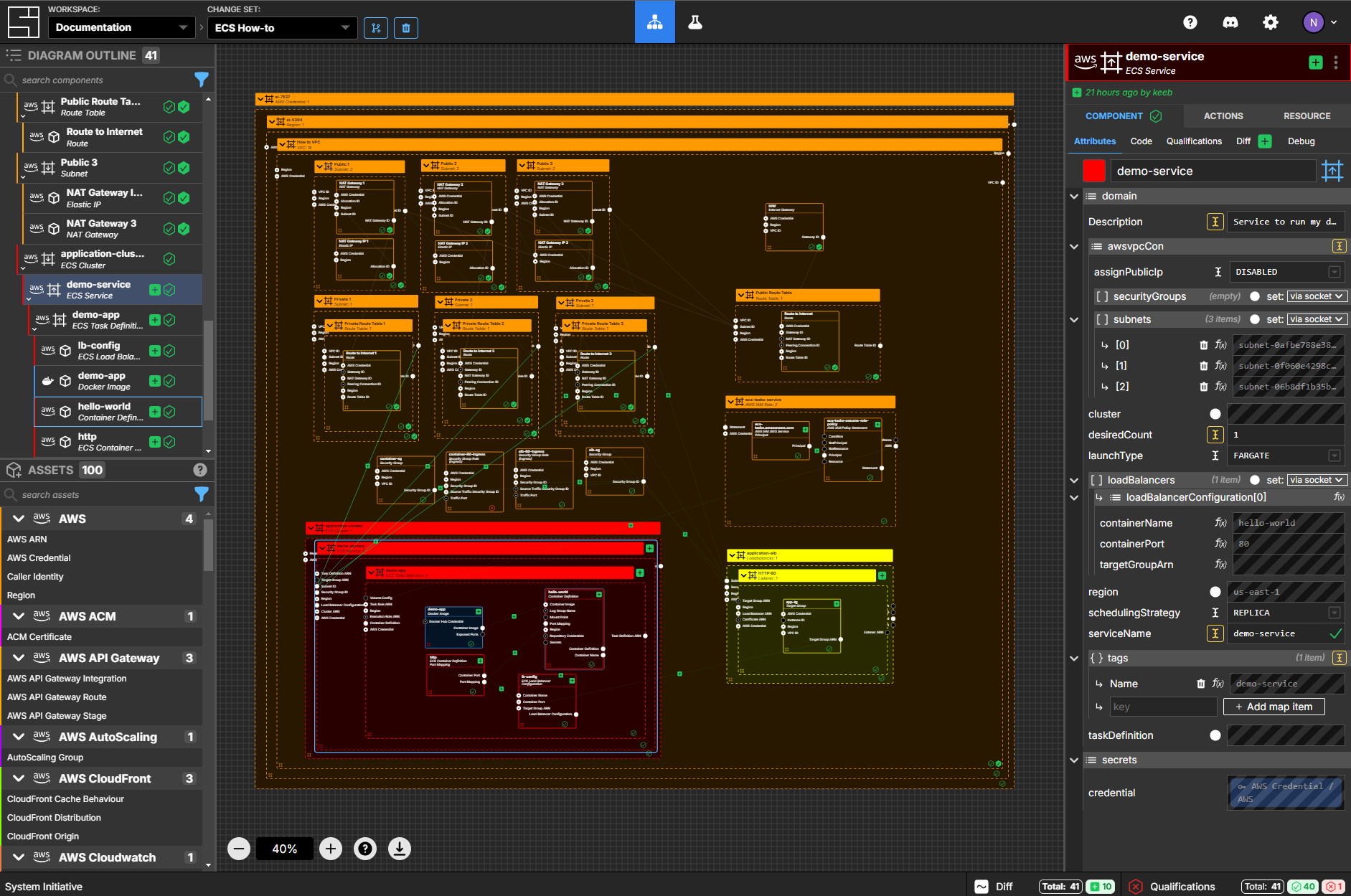Toggle the securityGroups set socket circle
Viewport: 1351px width, 896px height.
click(x=1255, y=296)
